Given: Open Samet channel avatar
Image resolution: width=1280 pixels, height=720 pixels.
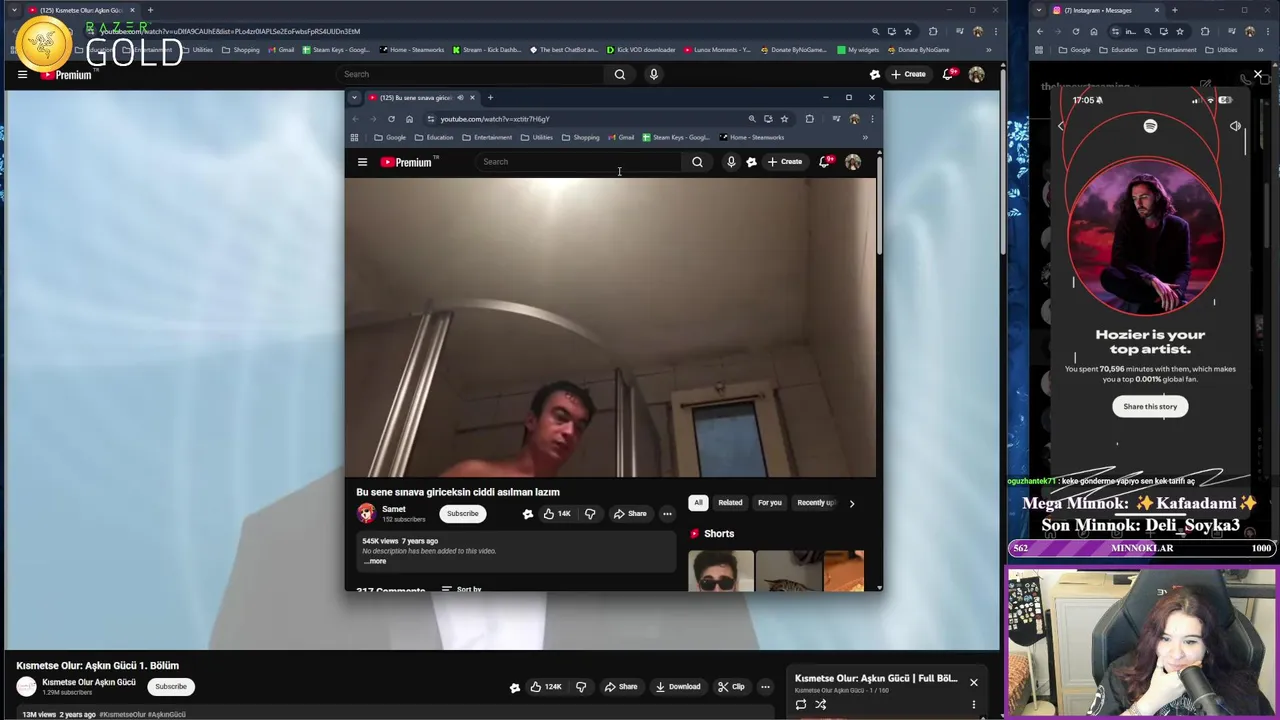Looking at the screenshot, I should click(366, 513).
